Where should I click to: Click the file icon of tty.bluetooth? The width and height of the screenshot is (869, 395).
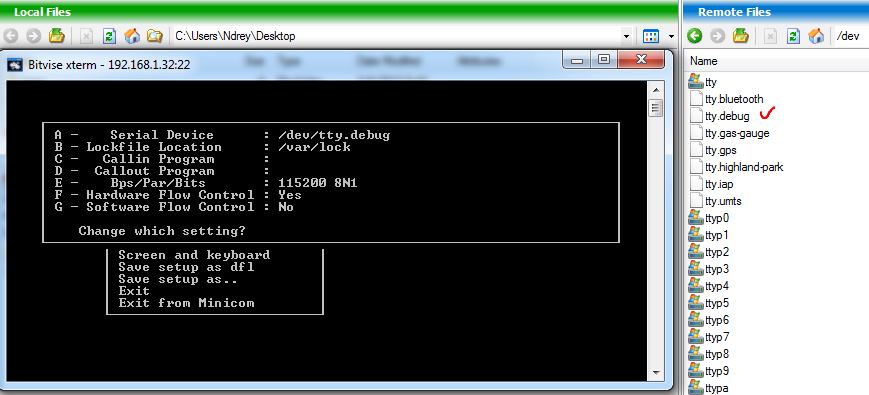[x=696, y=99]
